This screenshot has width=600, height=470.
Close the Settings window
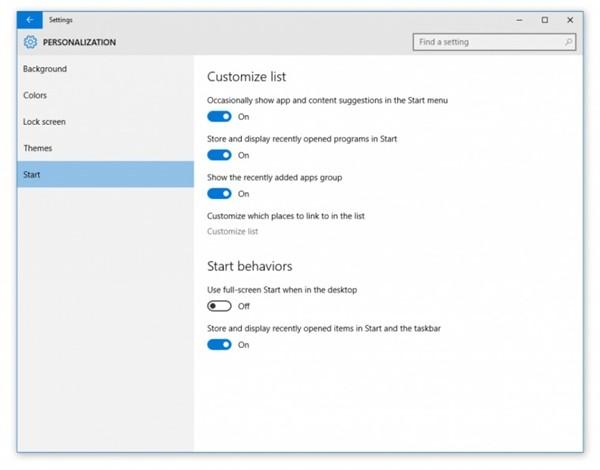[x=570, y=19]
